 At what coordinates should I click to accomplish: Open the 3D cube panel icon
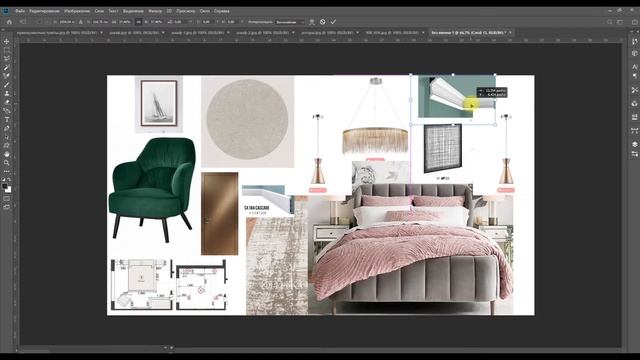coord(634,53)
